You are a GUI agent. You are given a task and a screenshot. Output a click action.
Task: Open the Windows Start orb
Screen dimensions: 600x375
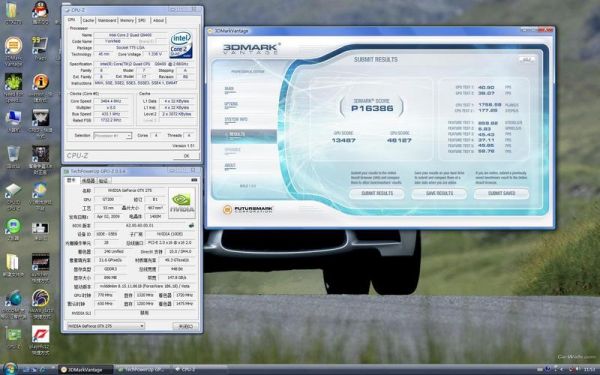(x=10, y=369)
